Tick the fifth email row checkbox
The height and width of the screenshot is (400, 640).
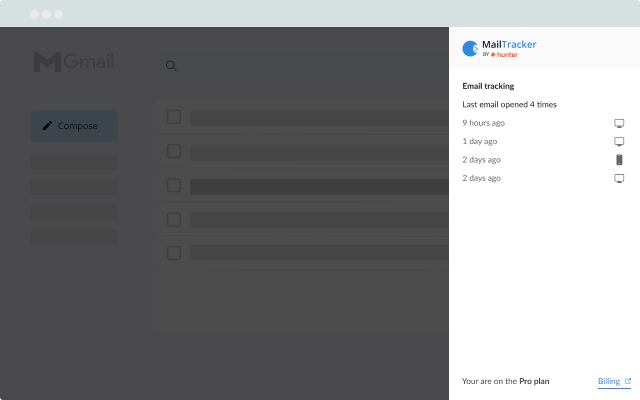coord(174,253)
